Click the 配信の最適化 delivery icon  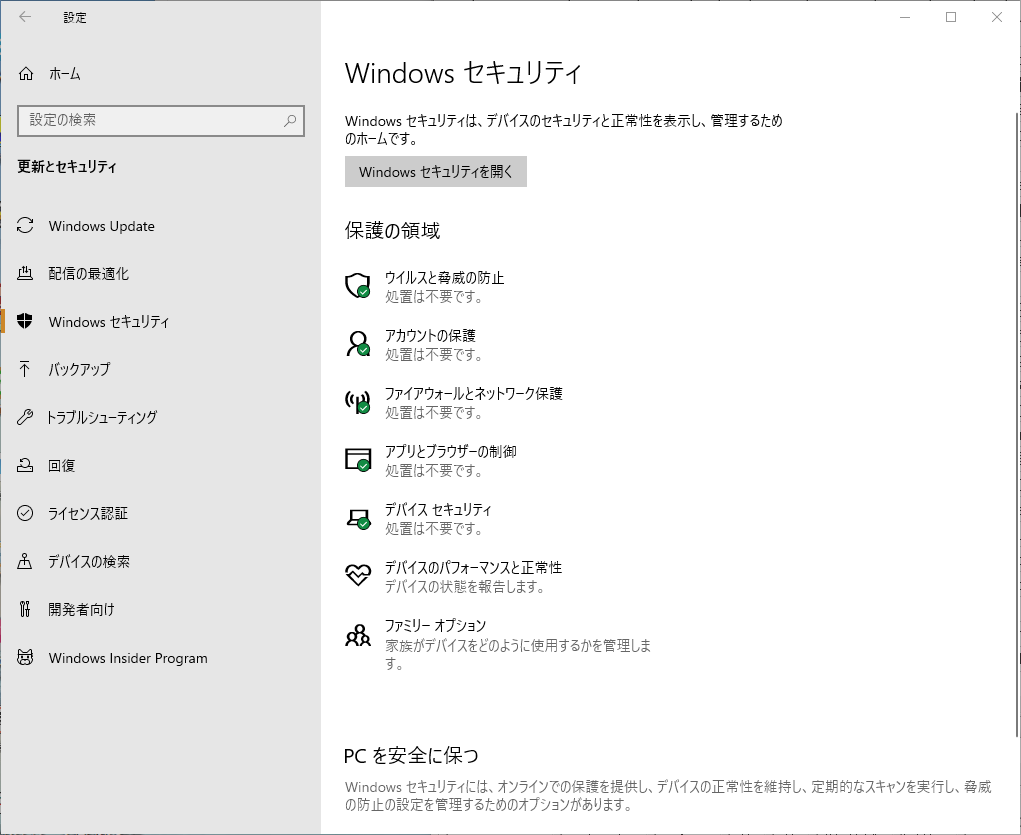click(25, 274)
